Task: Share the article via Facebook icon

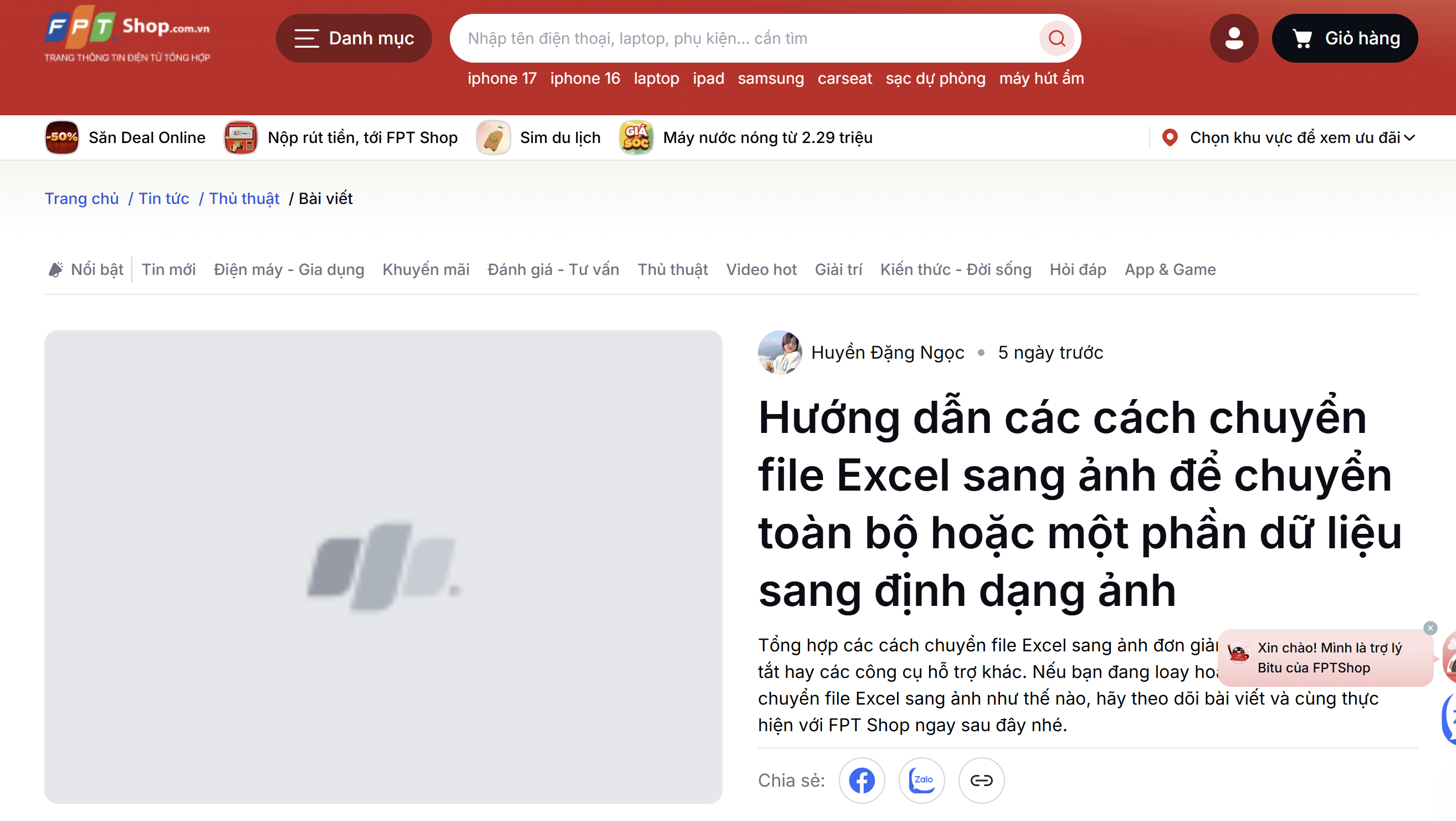Action: (862, 780)
